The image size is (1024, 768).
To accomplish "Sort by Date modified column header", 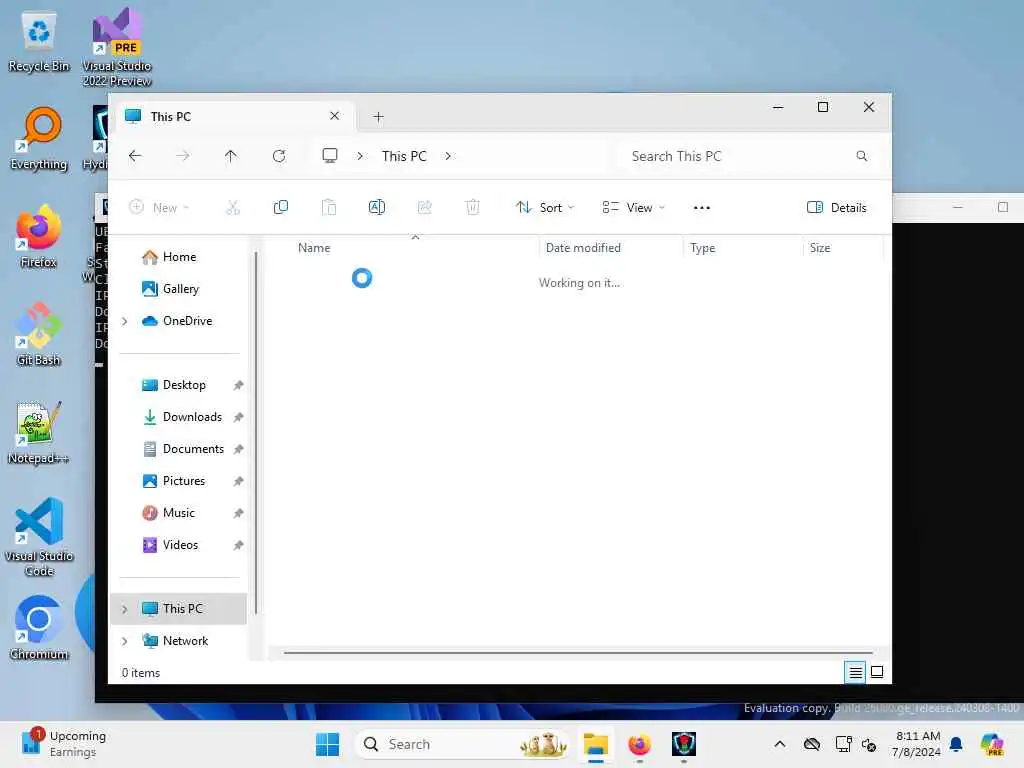I will point(583,248).
